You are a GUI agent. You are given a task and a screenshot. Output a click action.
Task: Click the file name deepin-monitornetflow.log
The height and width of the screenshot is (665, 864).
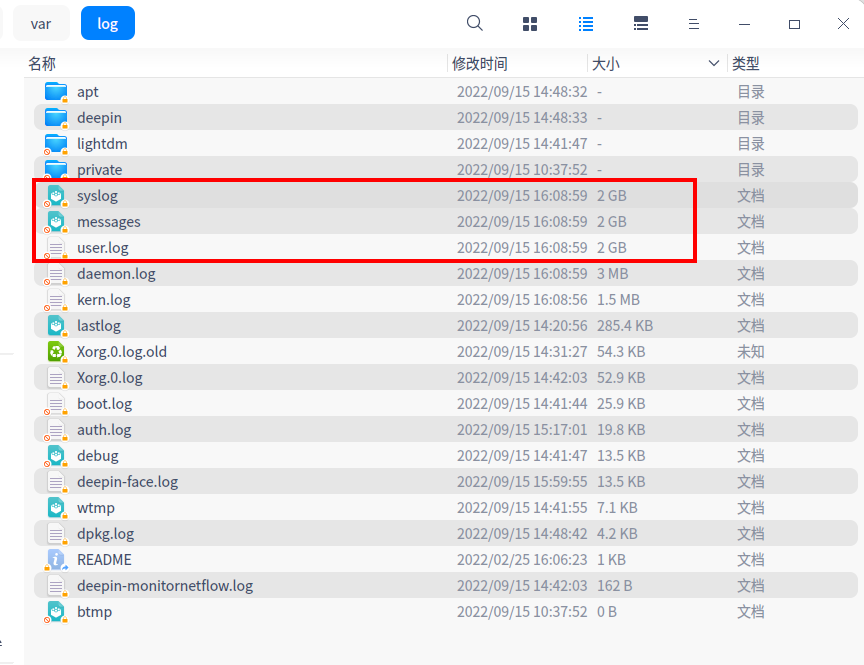coord(165,586)
